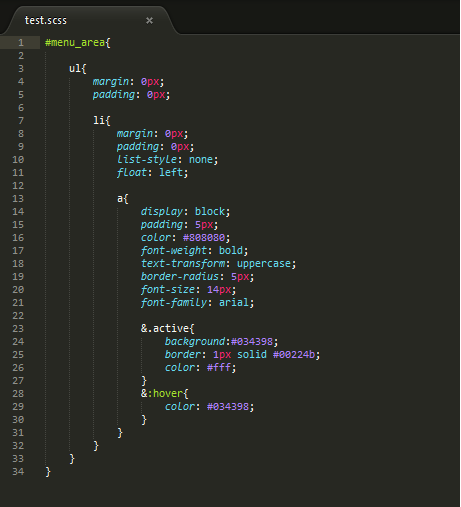Click the background color #034398 value
This screenshot has width=461, height=507.
[x=252, y=342]
